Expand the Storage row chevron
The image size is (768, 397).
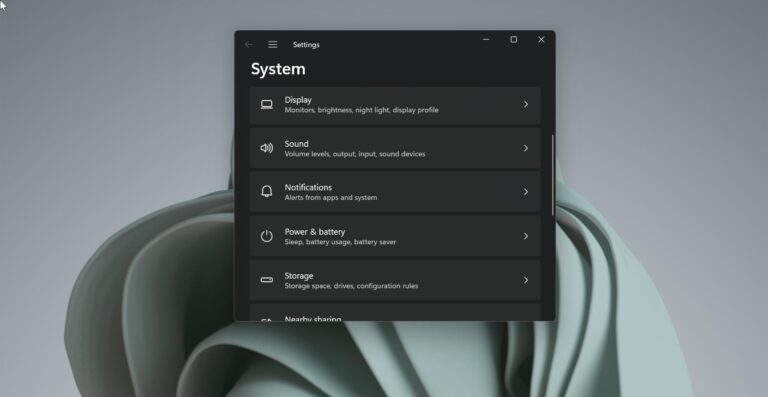tap(526, 280)
